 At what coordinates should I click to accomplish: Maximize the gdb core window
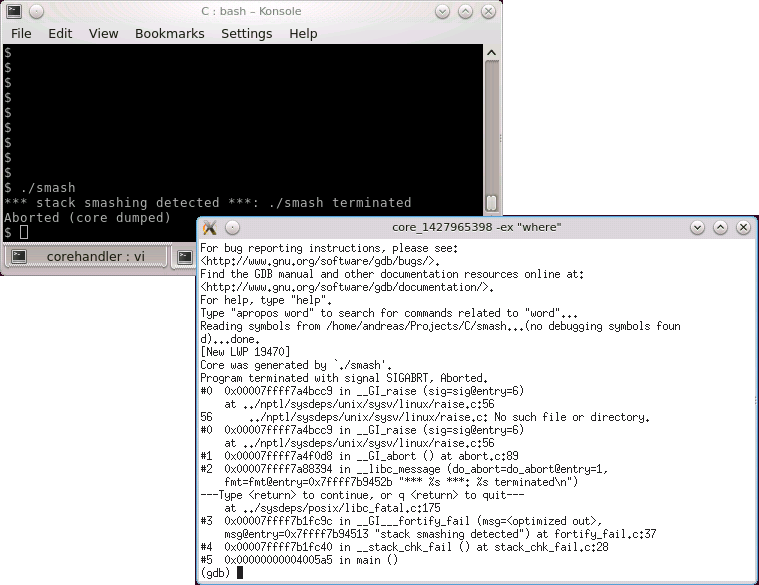coord(720,227)
